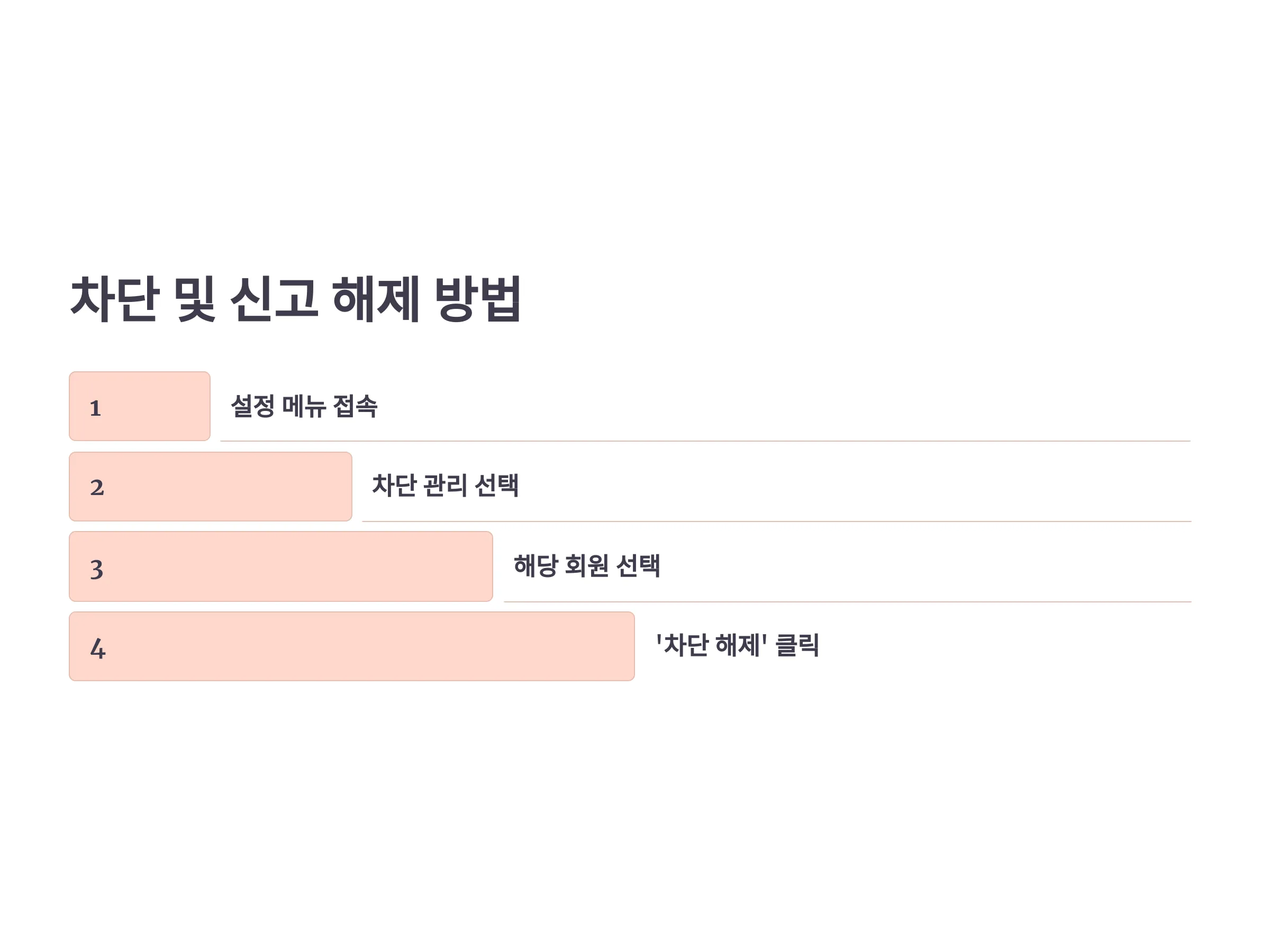
Task: Click the word 및 in the title
Action: [x=194, y=299]
